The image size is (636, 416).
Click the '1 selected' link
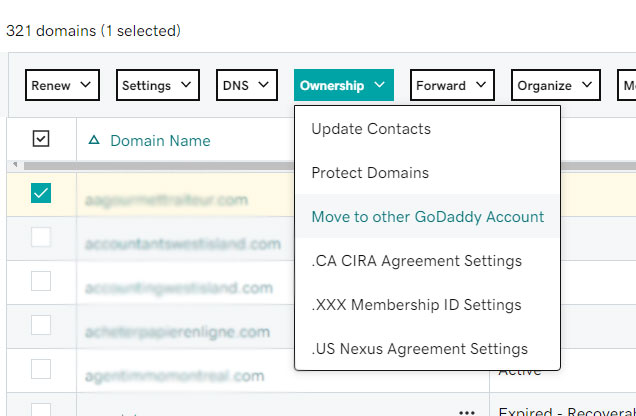tap(140, 31)
